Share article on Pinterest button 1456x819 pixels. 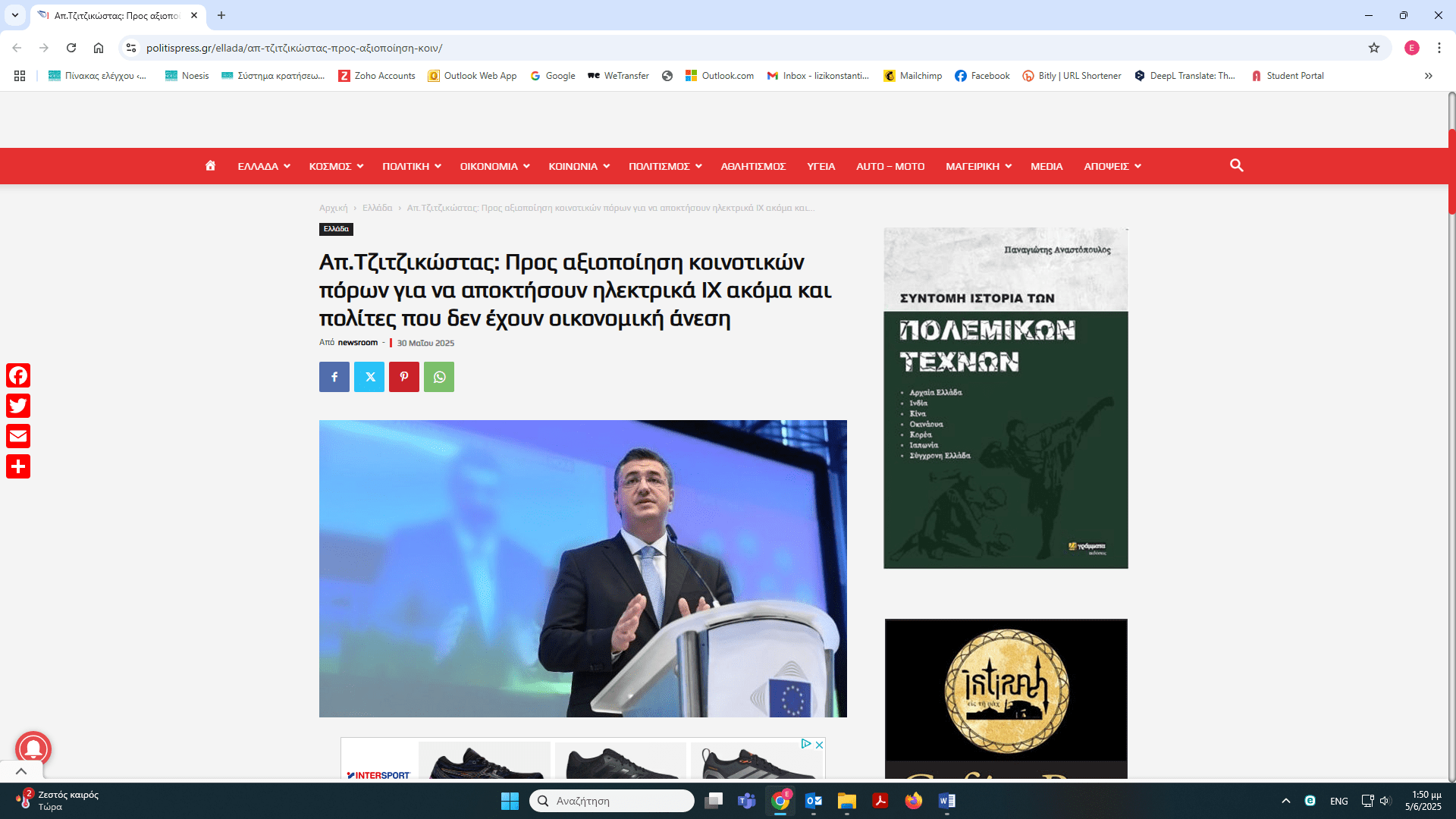(404, 377)
